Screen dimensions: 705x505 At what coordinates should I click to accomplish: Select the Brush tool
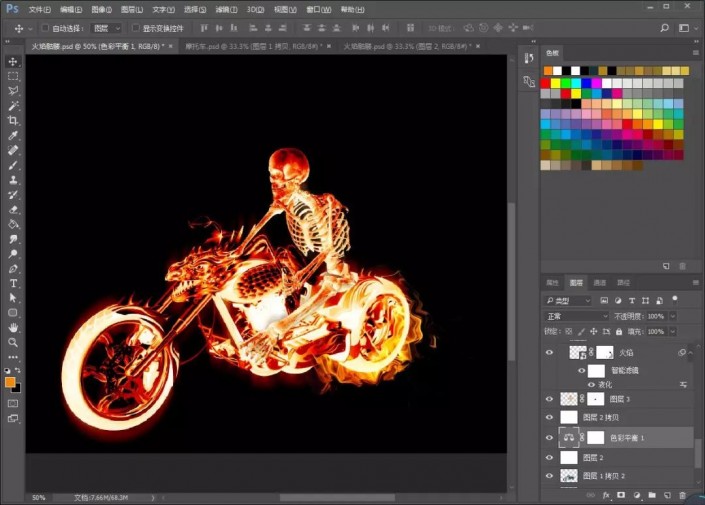[x=13, y=165]
